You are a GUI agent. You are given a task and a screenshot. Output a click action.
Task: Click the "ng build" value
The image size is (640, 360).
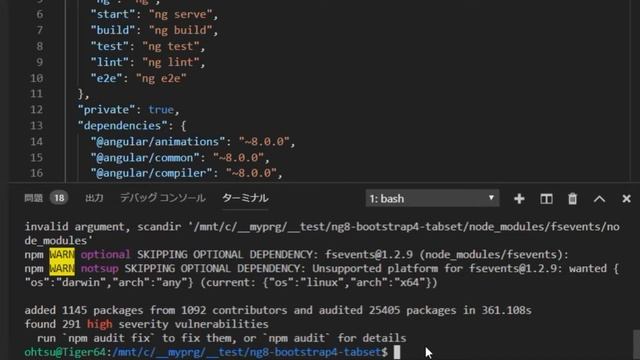click(181, 30)
